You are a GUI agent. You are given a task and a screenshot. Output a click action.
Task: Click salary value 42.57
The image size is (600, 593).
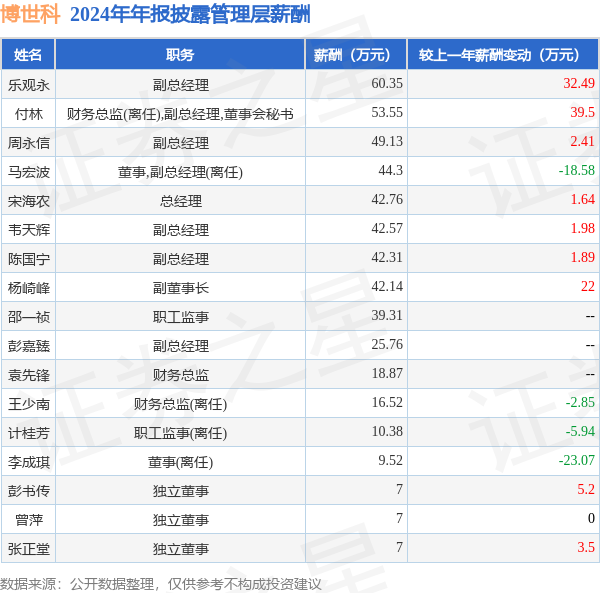pos(387,228)
